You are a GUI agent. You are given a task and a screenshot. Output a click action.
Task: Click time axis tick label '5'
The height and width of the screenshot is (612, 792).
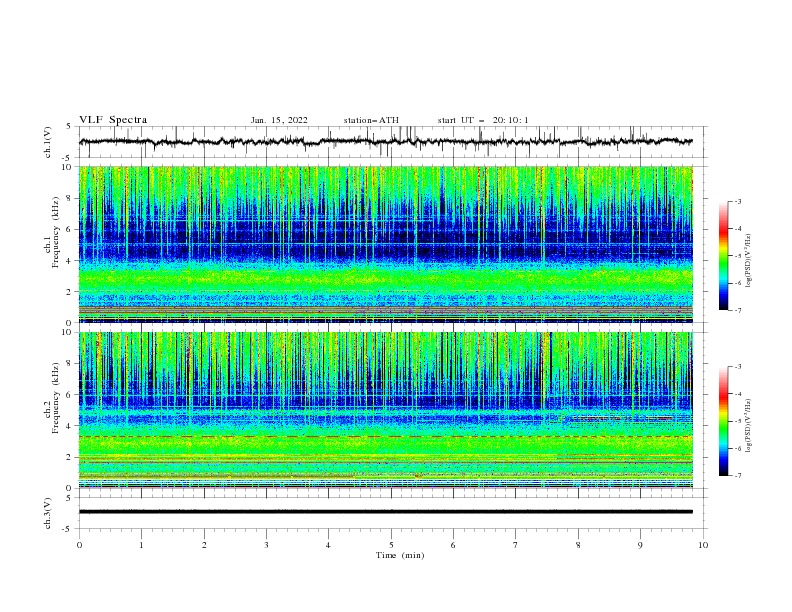pos(391,545)
